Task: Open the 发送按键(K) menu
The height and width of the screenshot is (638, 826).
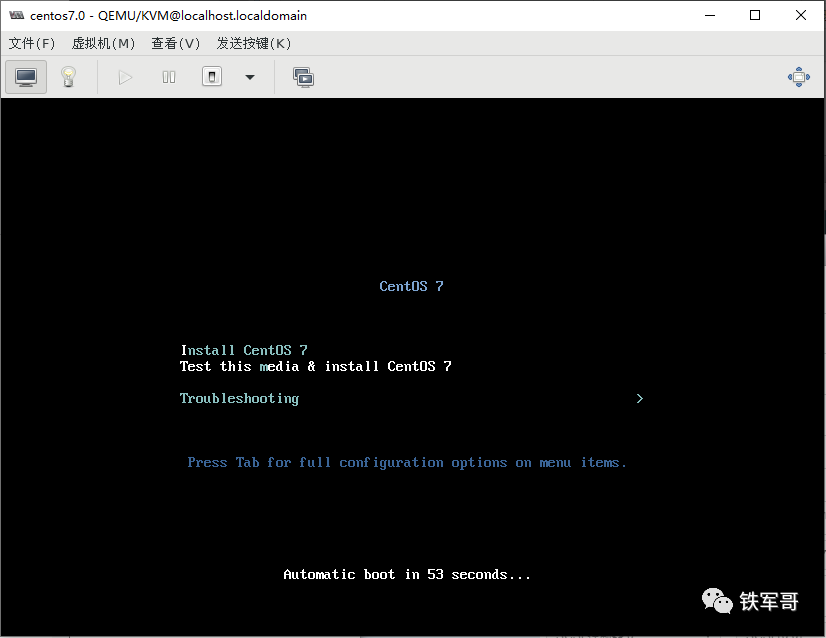Action: 253,43
